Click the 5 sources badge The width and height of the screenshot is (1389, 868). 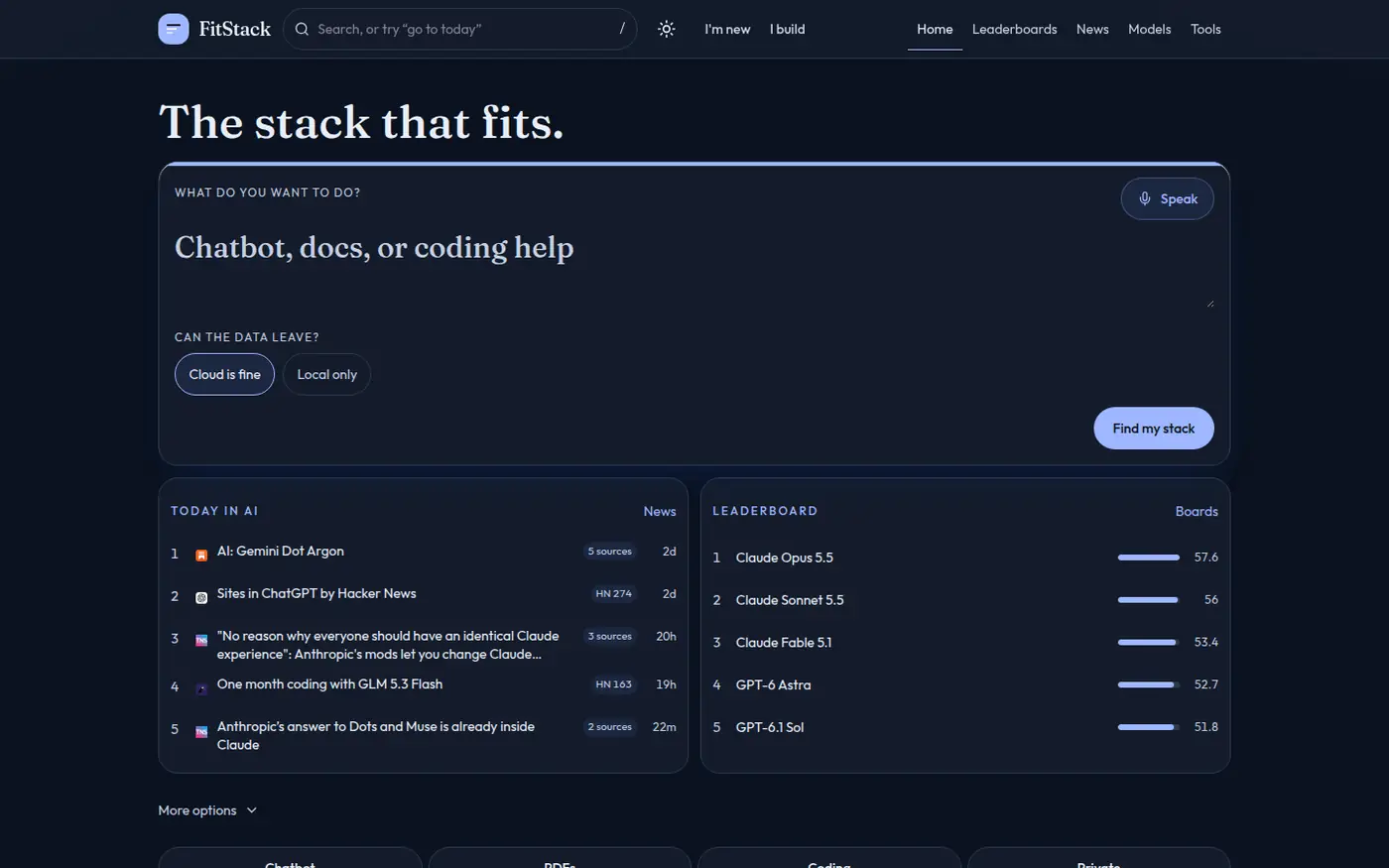pyautogui.click(x=609, y=552)
